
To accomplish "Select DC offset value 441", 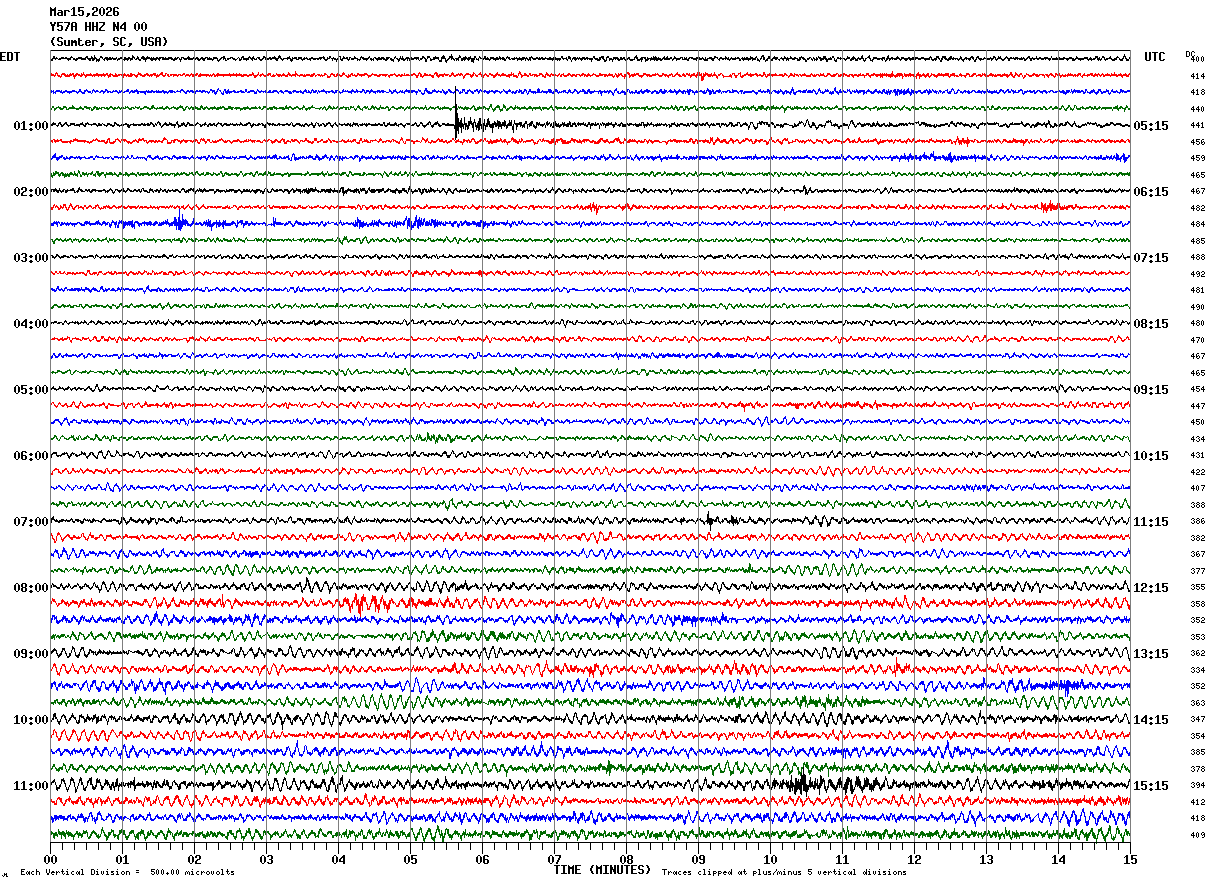I will tap(1197, 126).
